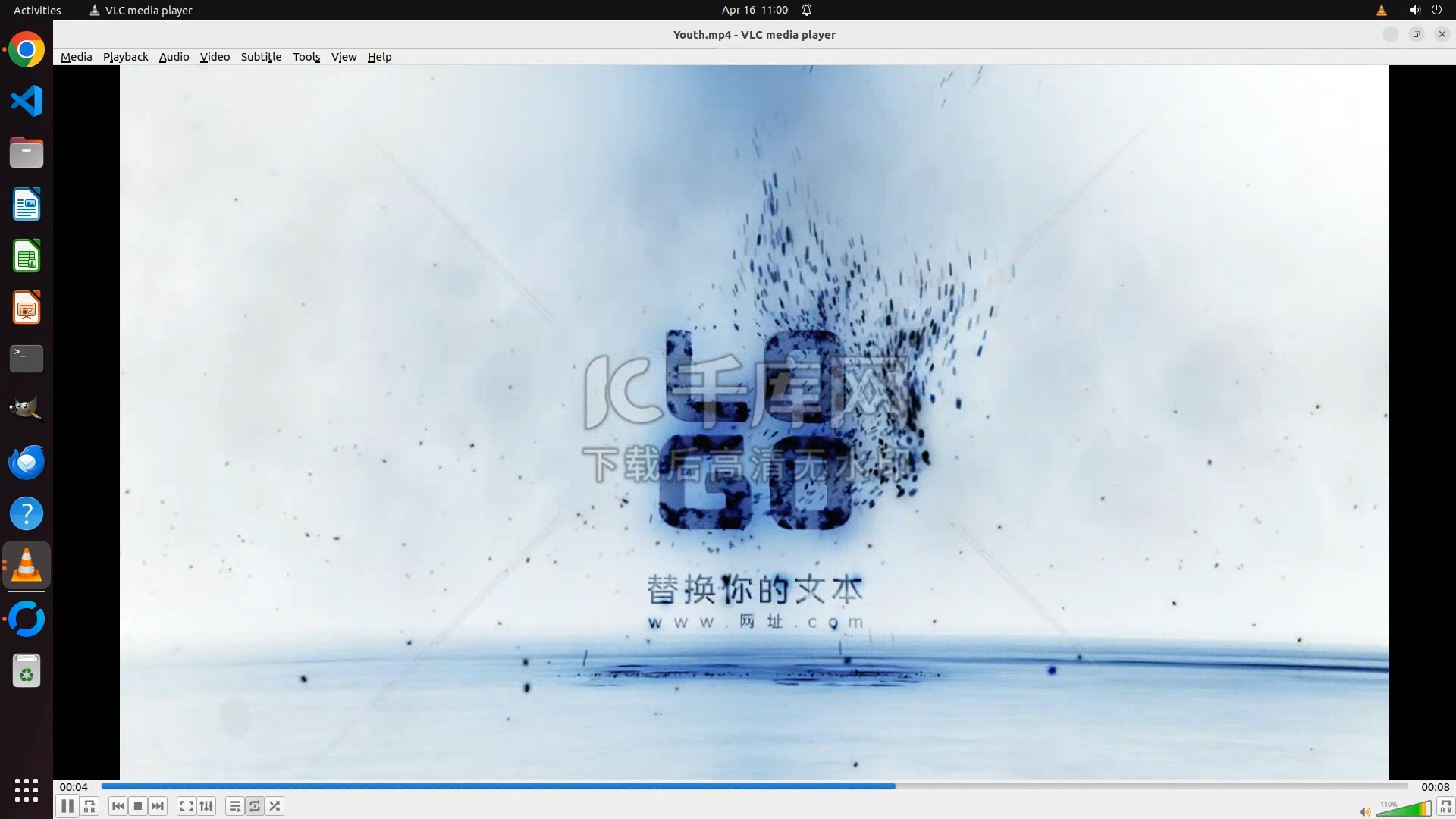The height and width of the screenshot is (819, 1456).
Task: Enable random shuffle playback
Action: pyautogui.click(x=275, y=806)
